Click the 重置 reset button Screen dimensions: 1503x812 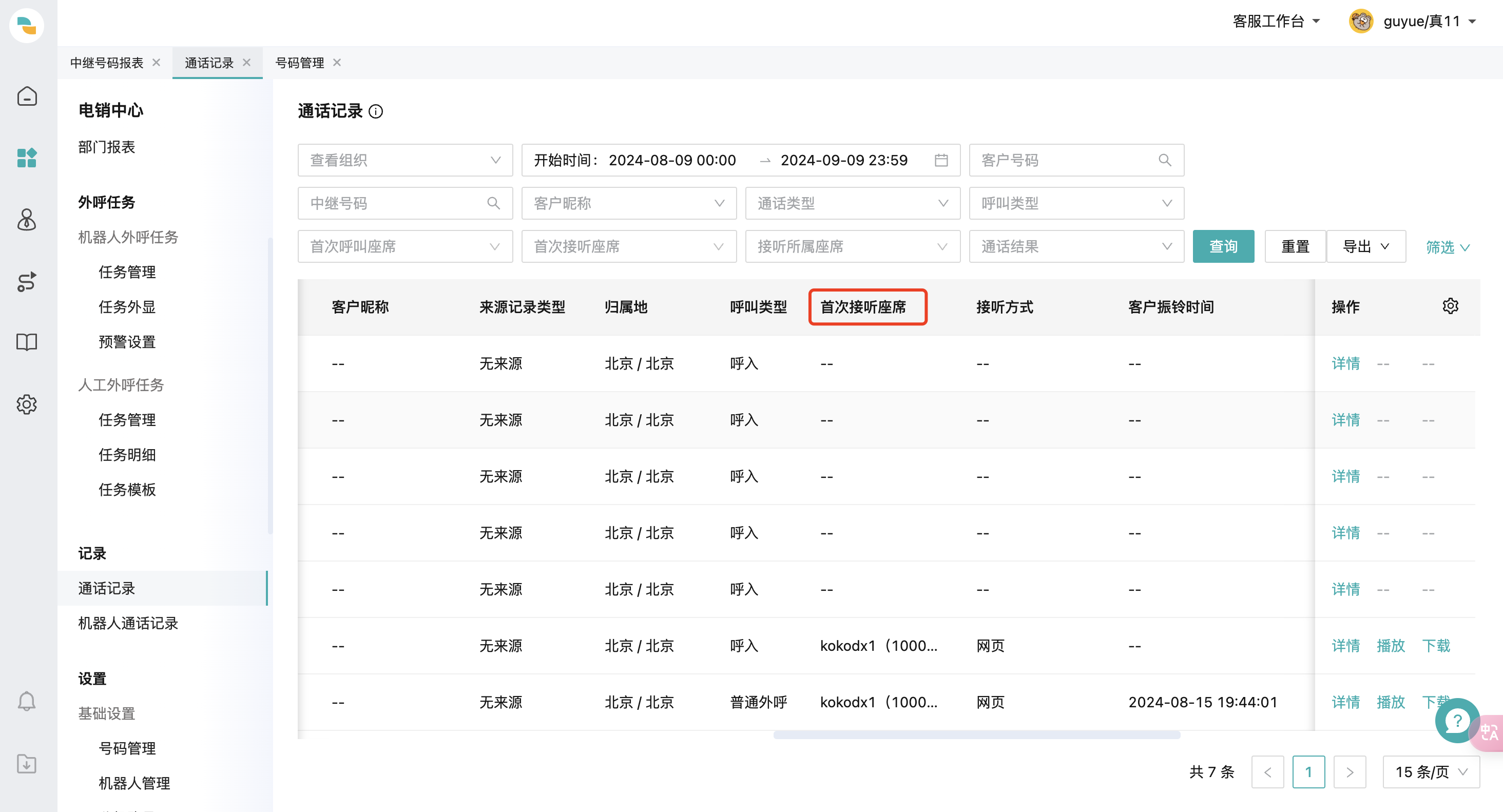tap(1295, 247)
